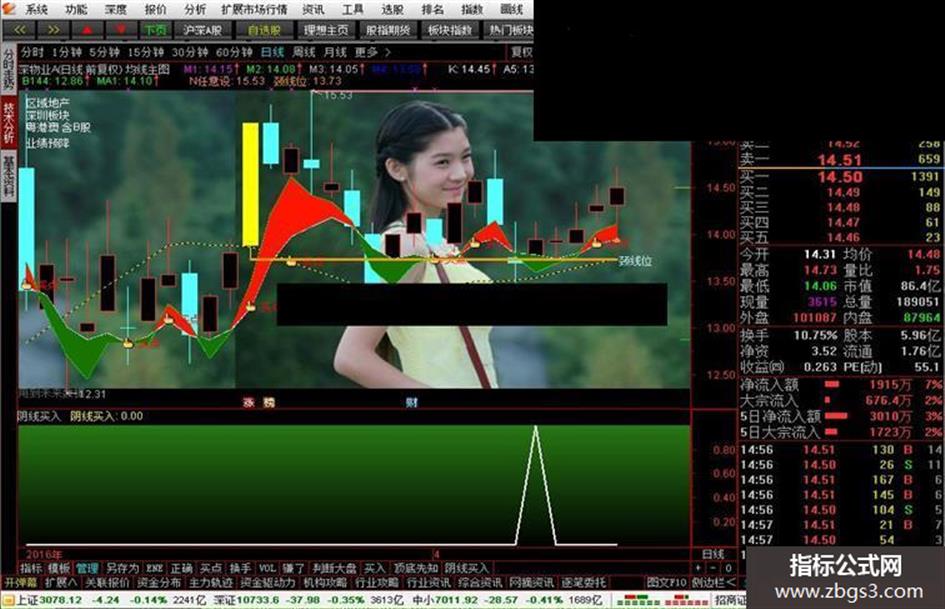
Task: Open the 选股 menu
Action: click(x=392, y=10)
